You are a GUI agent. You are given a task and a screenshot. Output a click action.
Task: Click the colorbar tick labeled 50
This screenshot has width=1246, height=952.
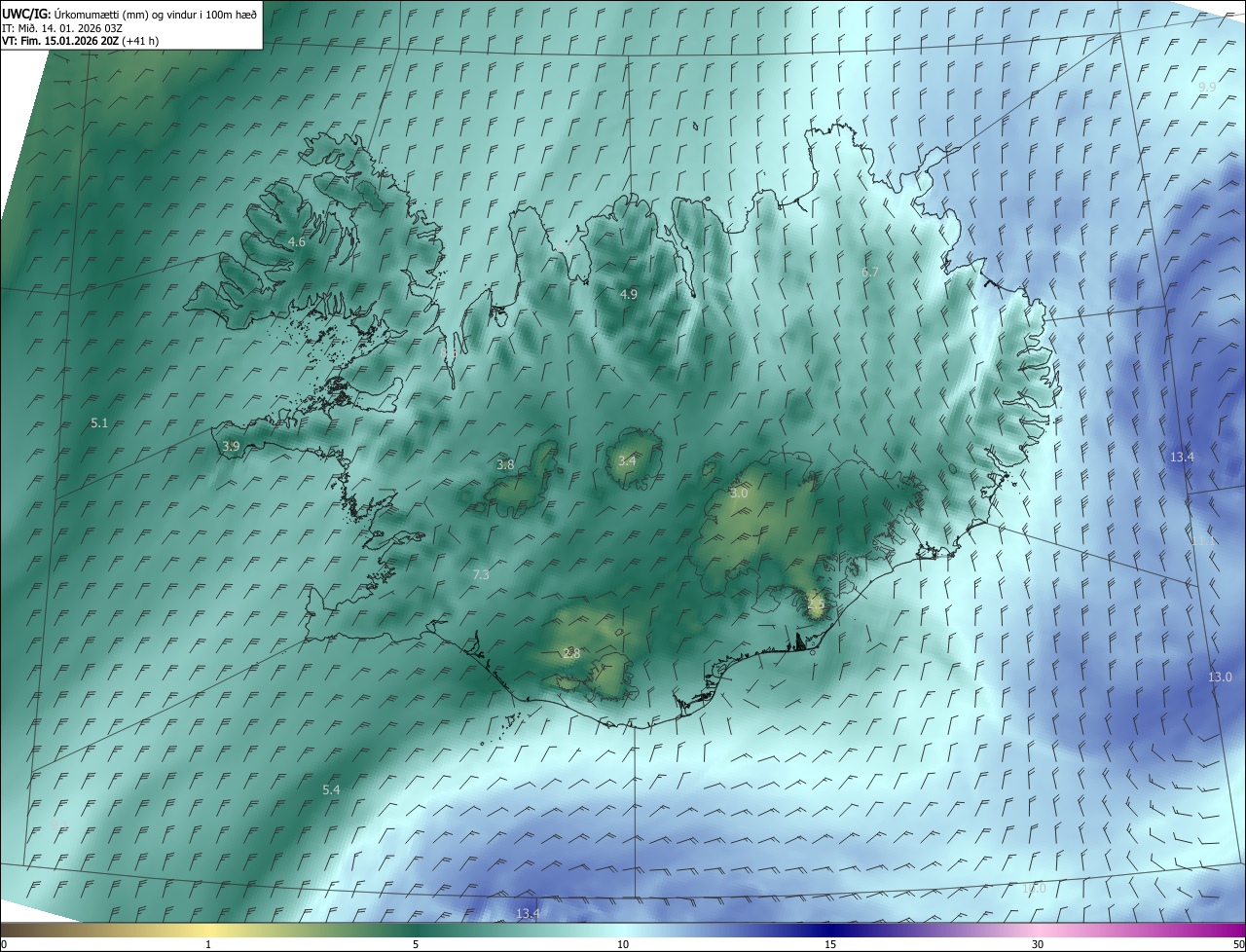click(1238, 944)
